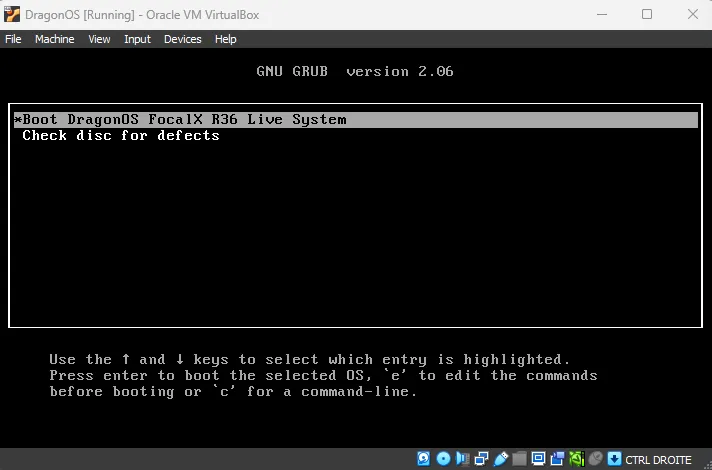Open the Machine menu

(x=54, y=39)
